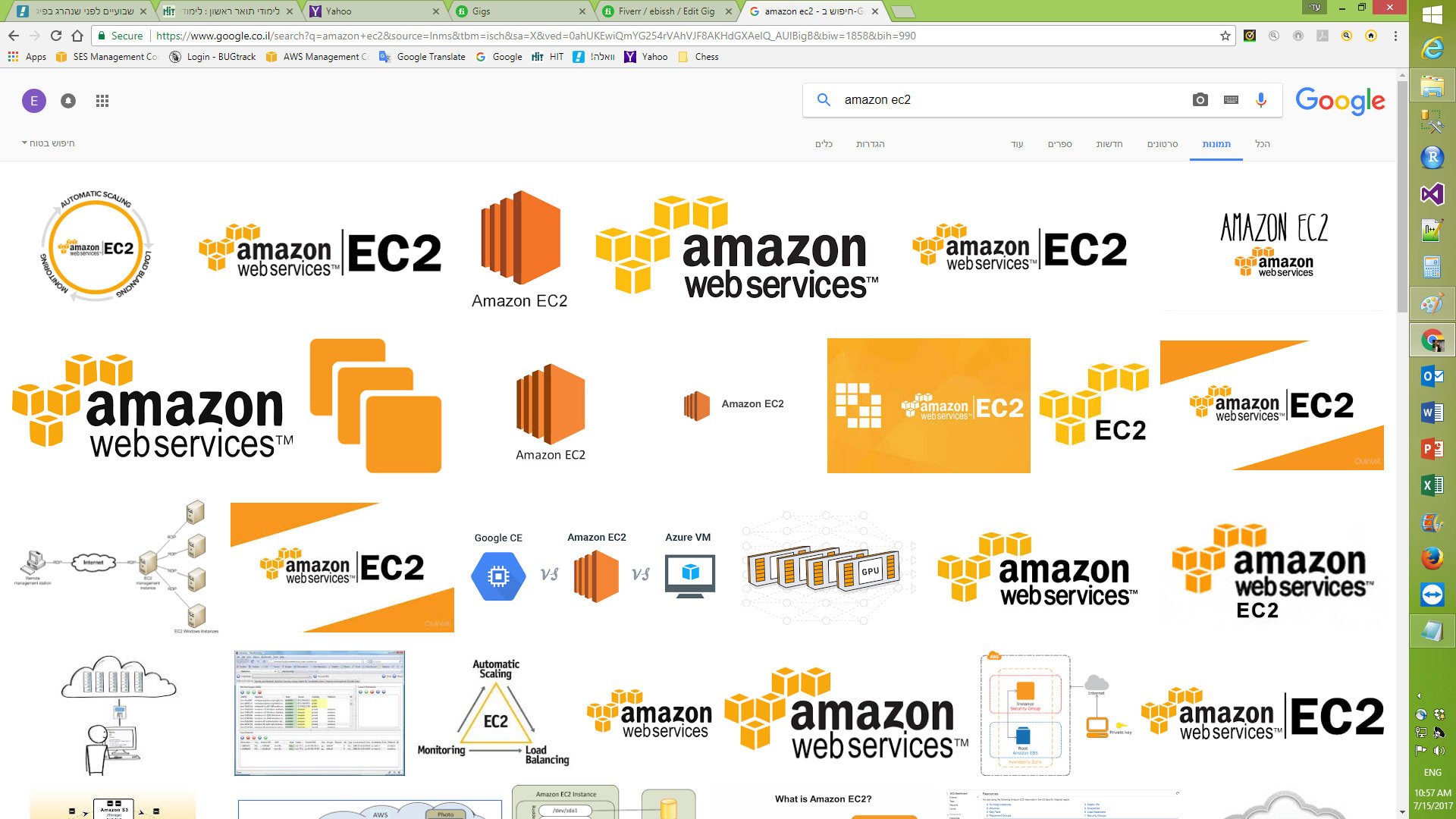Click the browser address bar URL

[535, 36]
